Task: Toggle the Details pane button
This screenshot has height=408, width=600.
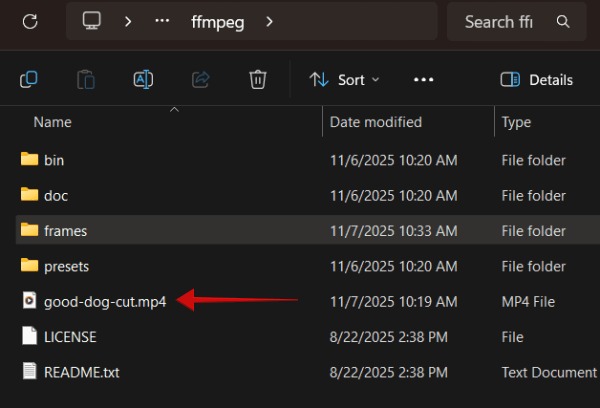Action: (537, 79)
